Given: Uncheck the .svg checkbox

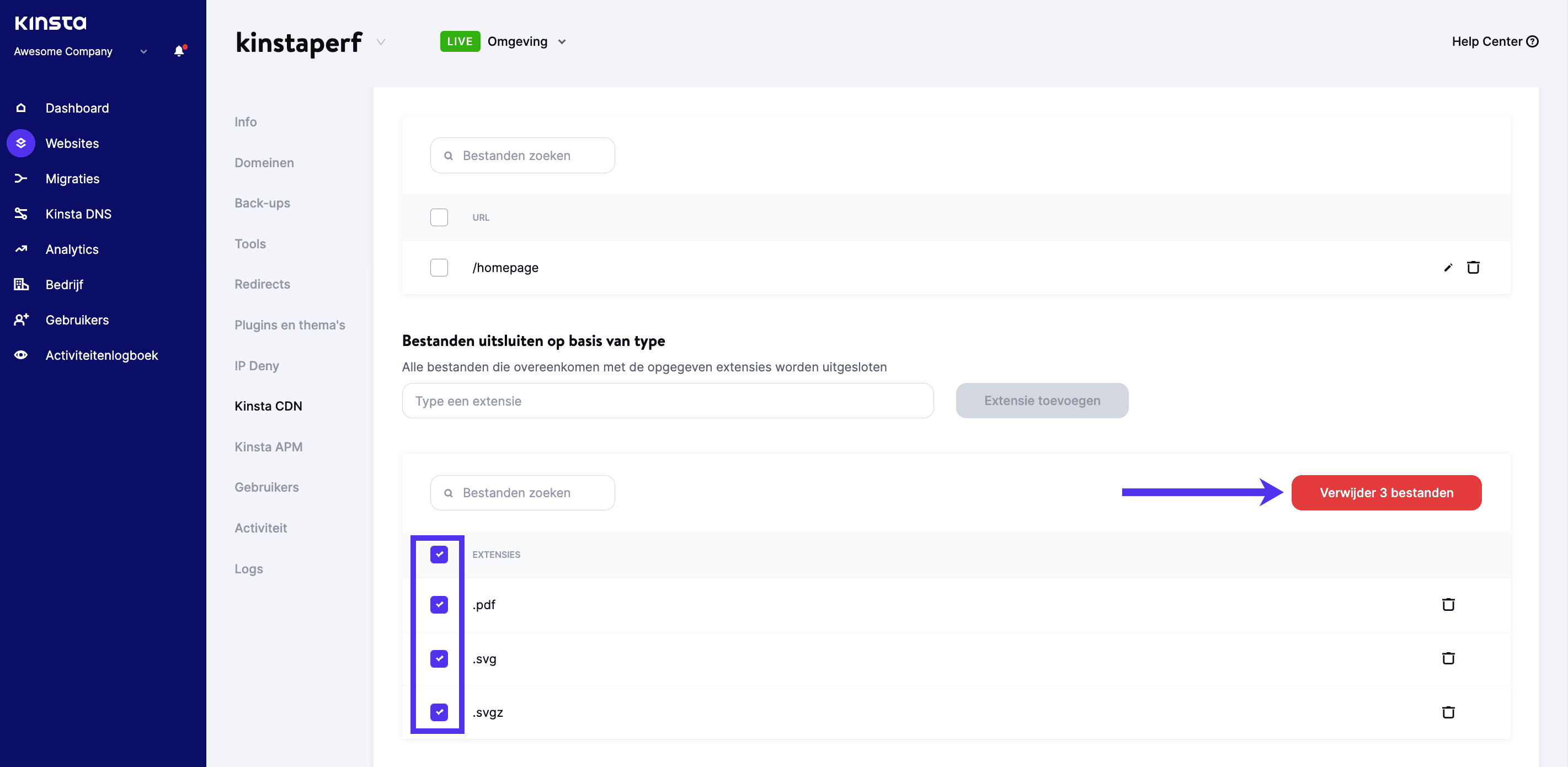Looking at the screenshot, I should coord(439,659).
